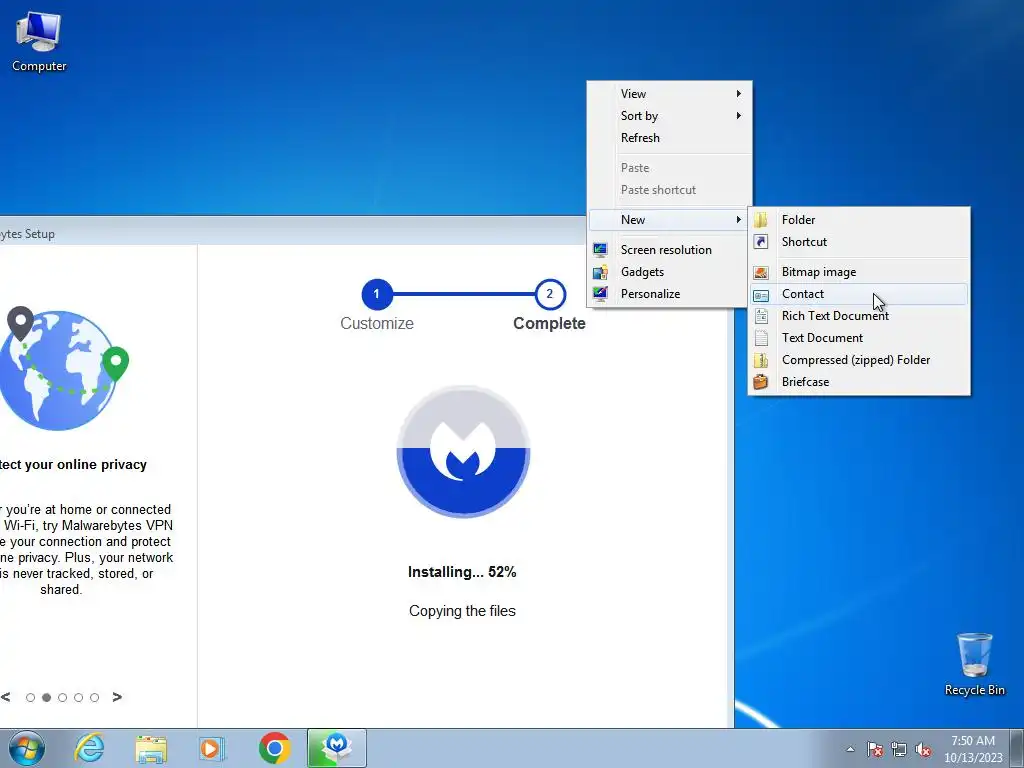This screenshot has height=768, width=1024.
Task: Open the Windows Start orb
Action: tap(27, 748)
